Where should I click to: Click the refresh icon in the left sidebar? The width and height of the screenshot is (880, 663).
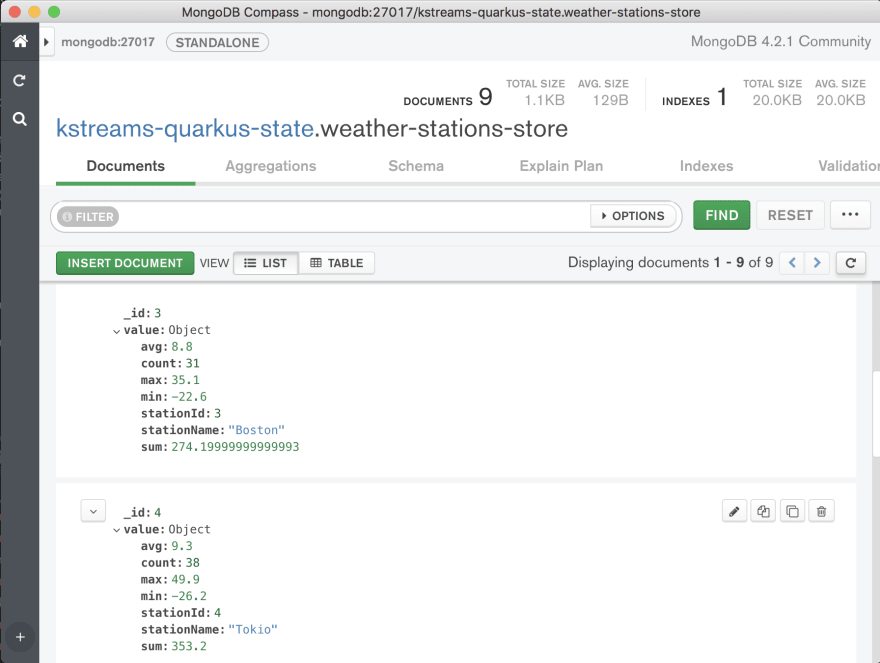click(x=19, y=81)
